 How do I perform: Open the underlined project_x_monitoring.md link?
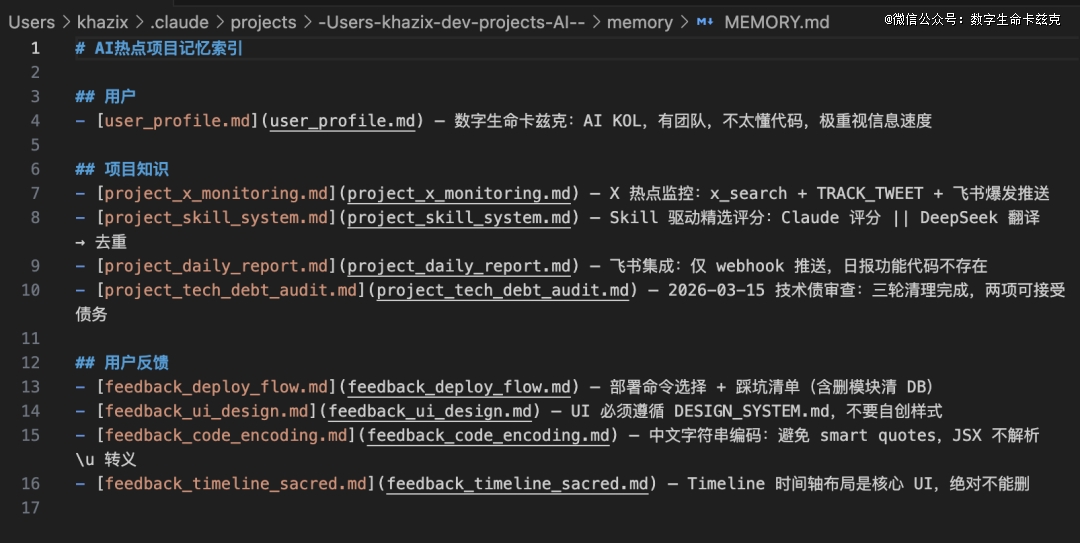(x=462, y=193)
